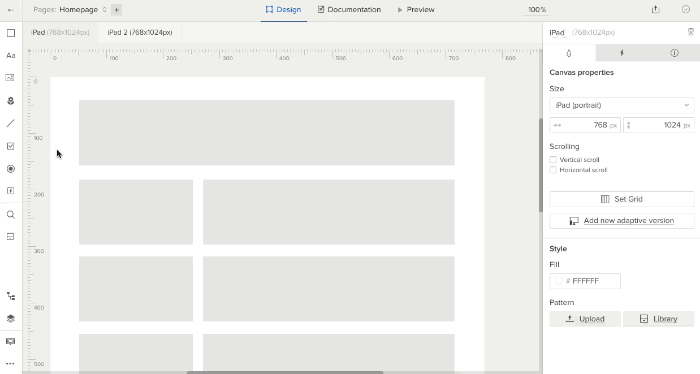Switch to the Design tab
The image size is (700, 374).
(x=283, y=10)
